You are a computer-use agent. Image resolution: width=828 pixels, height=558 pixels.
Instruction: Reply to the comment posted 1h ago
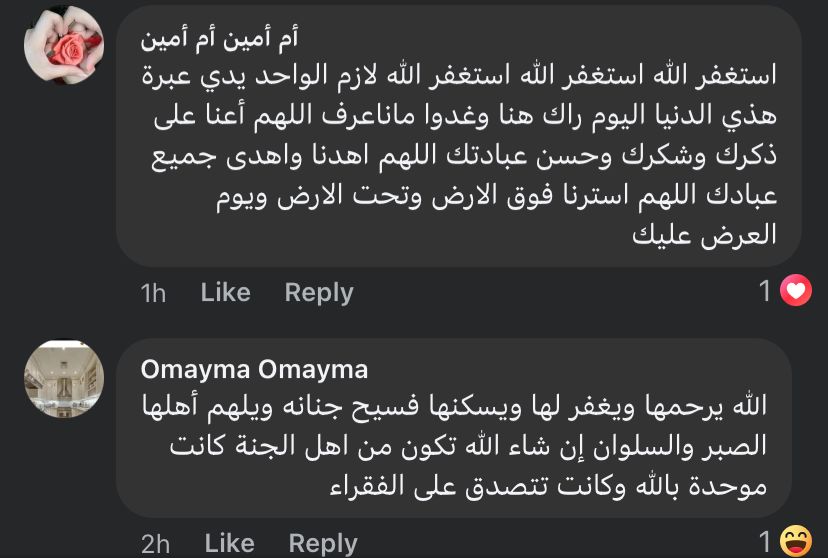pos(319,292)
